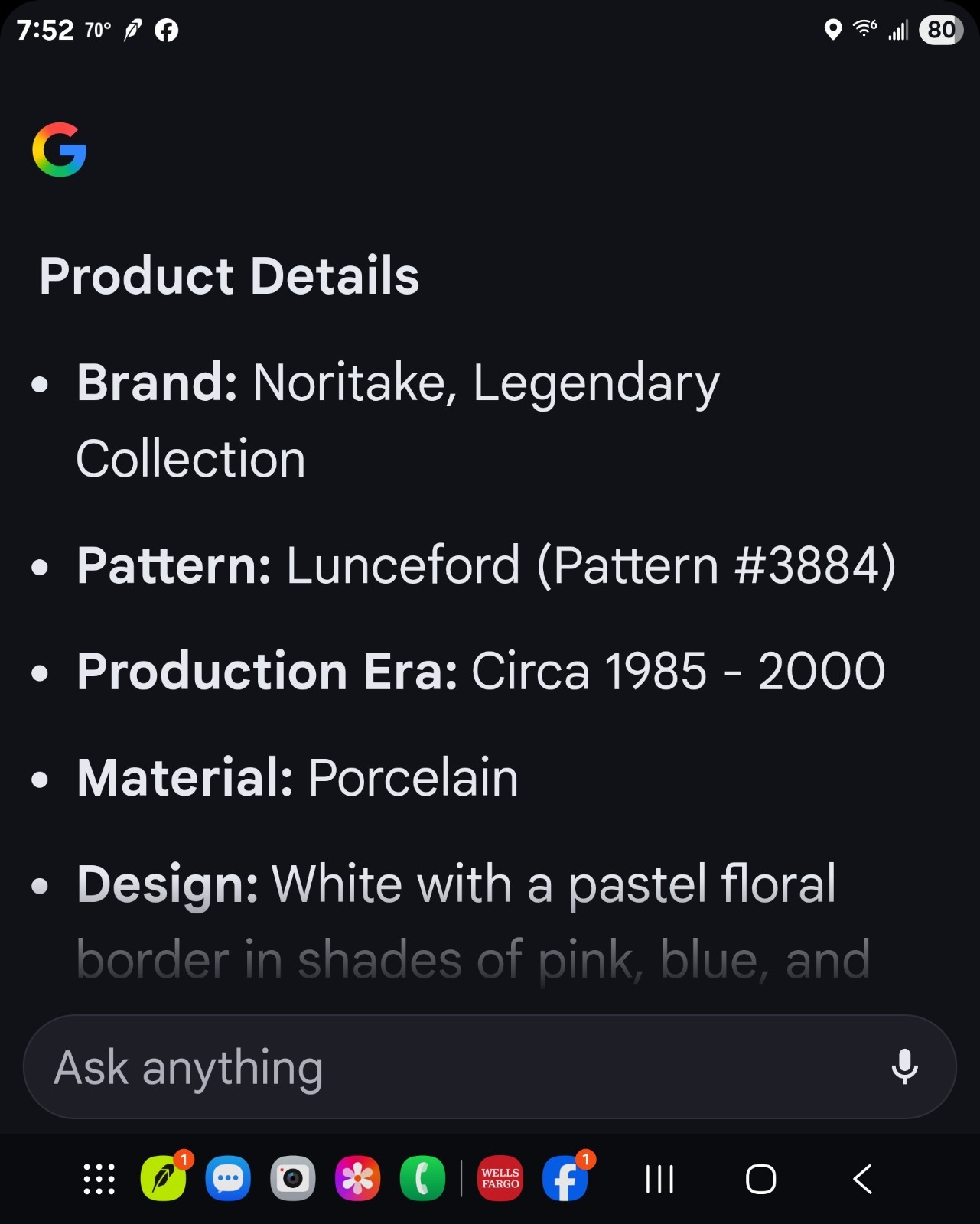Tap the Product Details heading

pos(230,275)
